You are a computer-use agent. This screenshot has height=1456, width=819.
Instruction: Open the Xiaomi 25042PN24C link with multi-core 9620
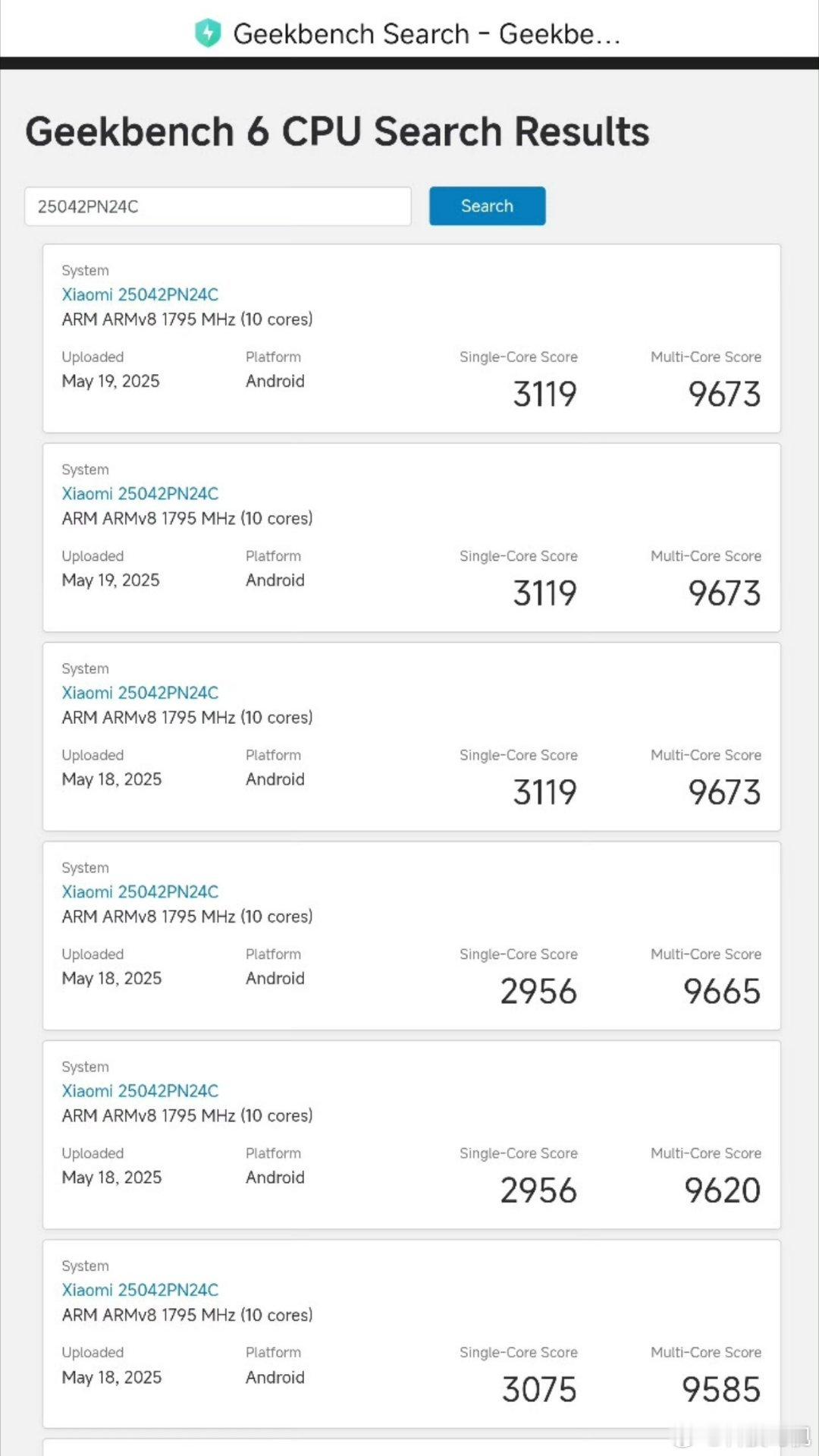pyautogui.click(x=140, y=1090)
